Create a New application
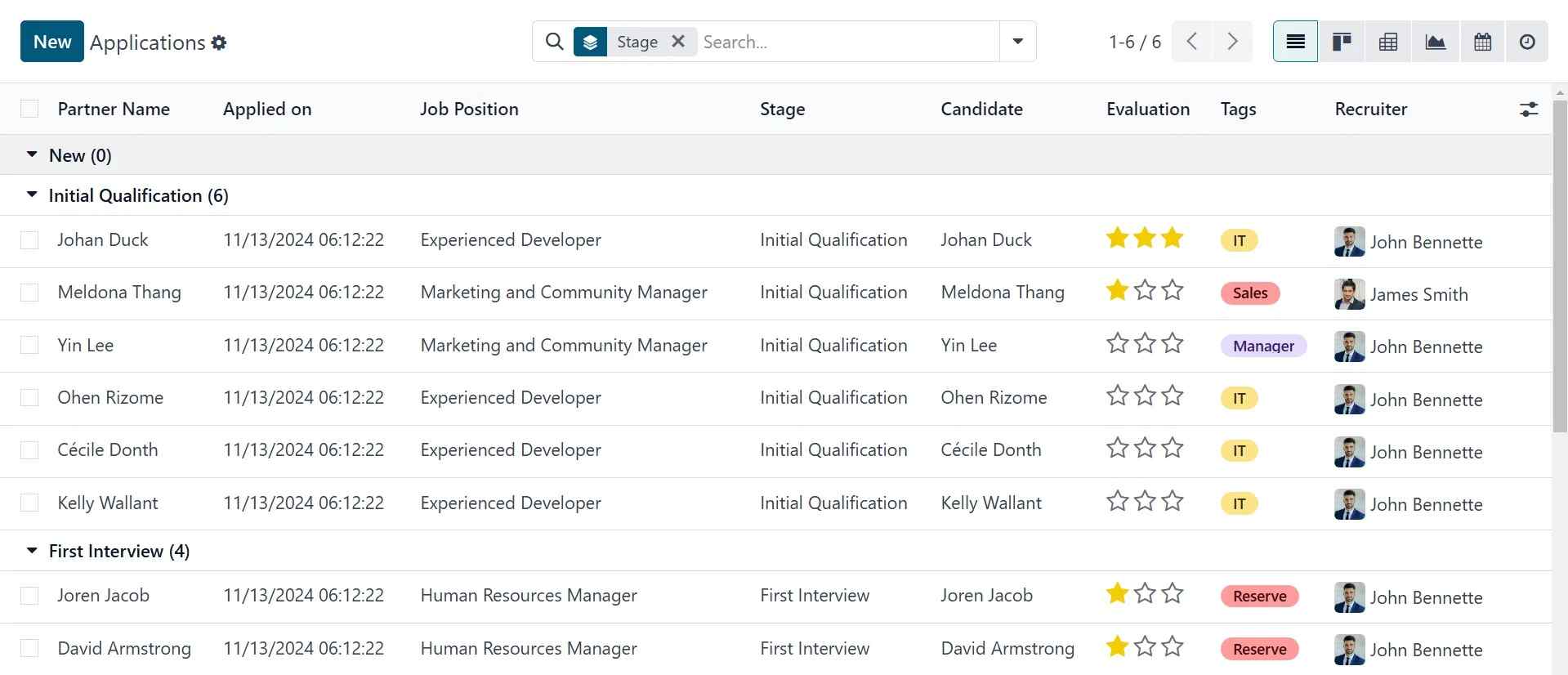Viewport: 1568px width, 675px height. click(52, 42)
